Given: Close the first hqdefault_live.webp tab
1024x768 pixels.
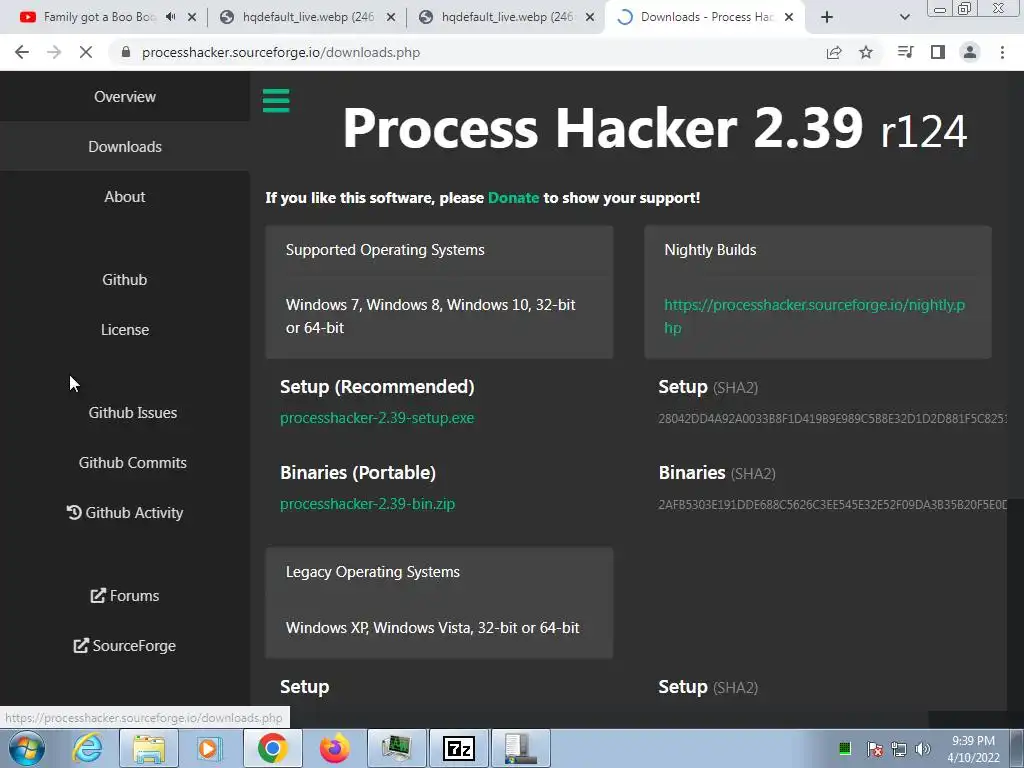Looking at the screenshot, I should [391, 17].
